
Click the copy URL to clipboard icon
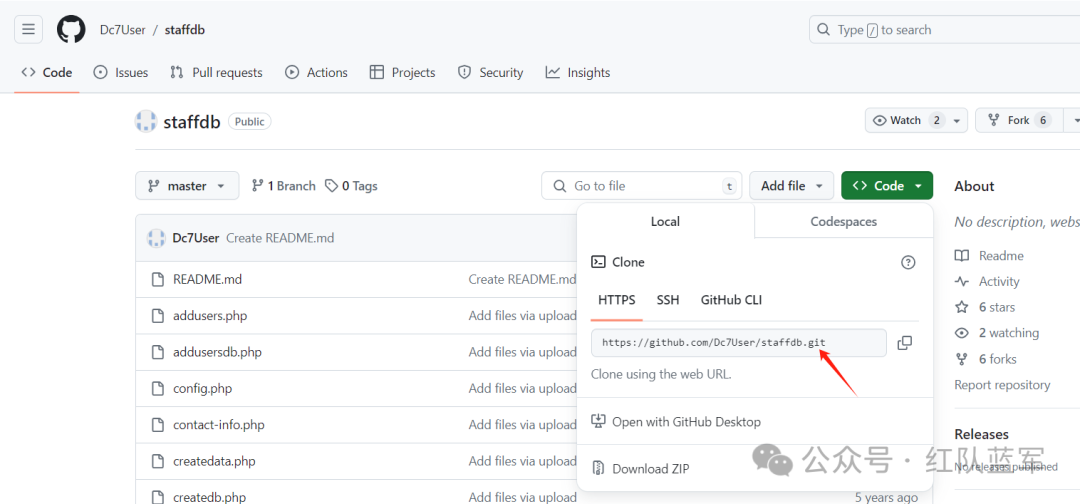point(905,343)
